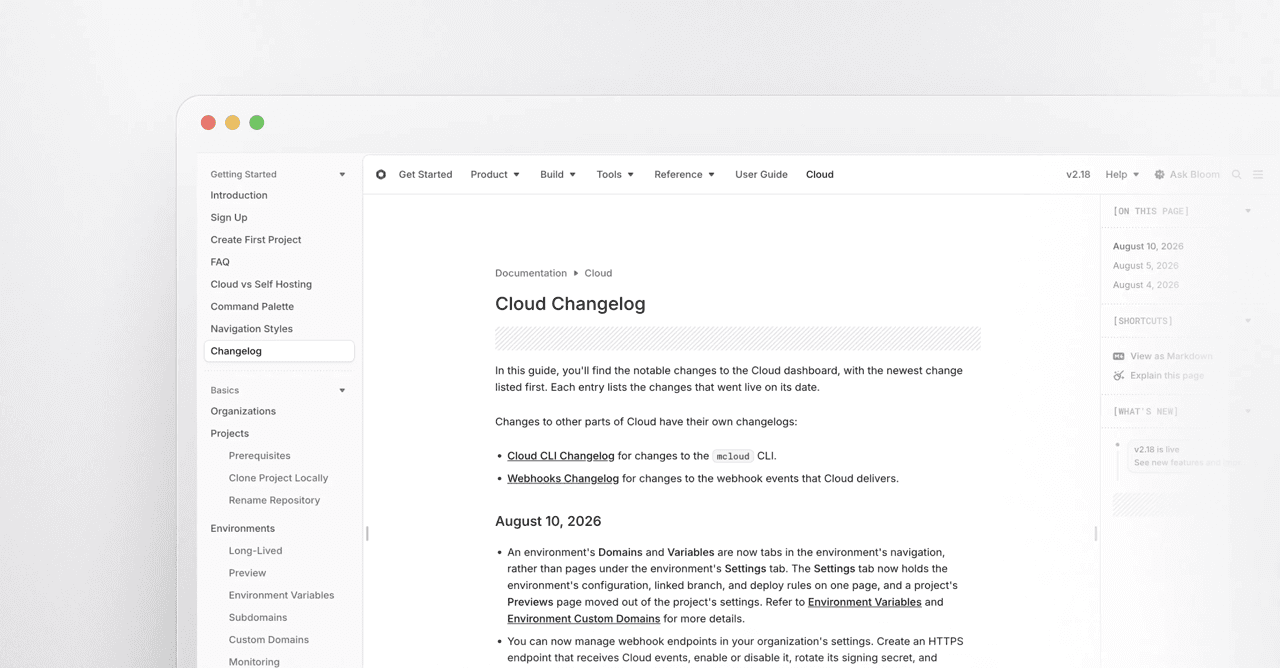
Task: Open Environment Variables sidebar sub-page
Action: [x=281, y=595]
